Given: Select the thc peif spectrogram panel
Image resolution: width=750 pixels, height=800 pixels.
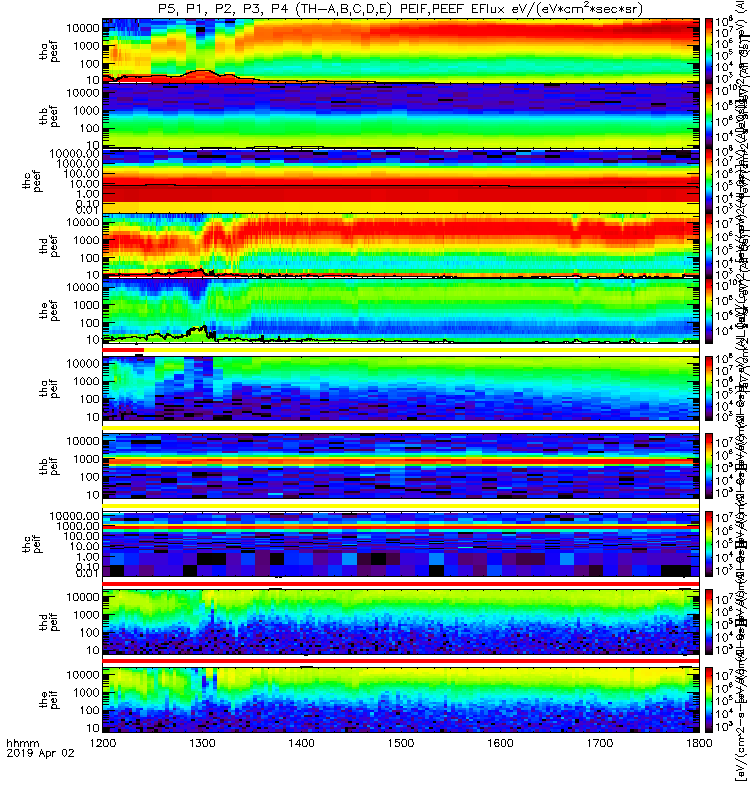Looking at the screenshot, I should [x=401, y=544].
